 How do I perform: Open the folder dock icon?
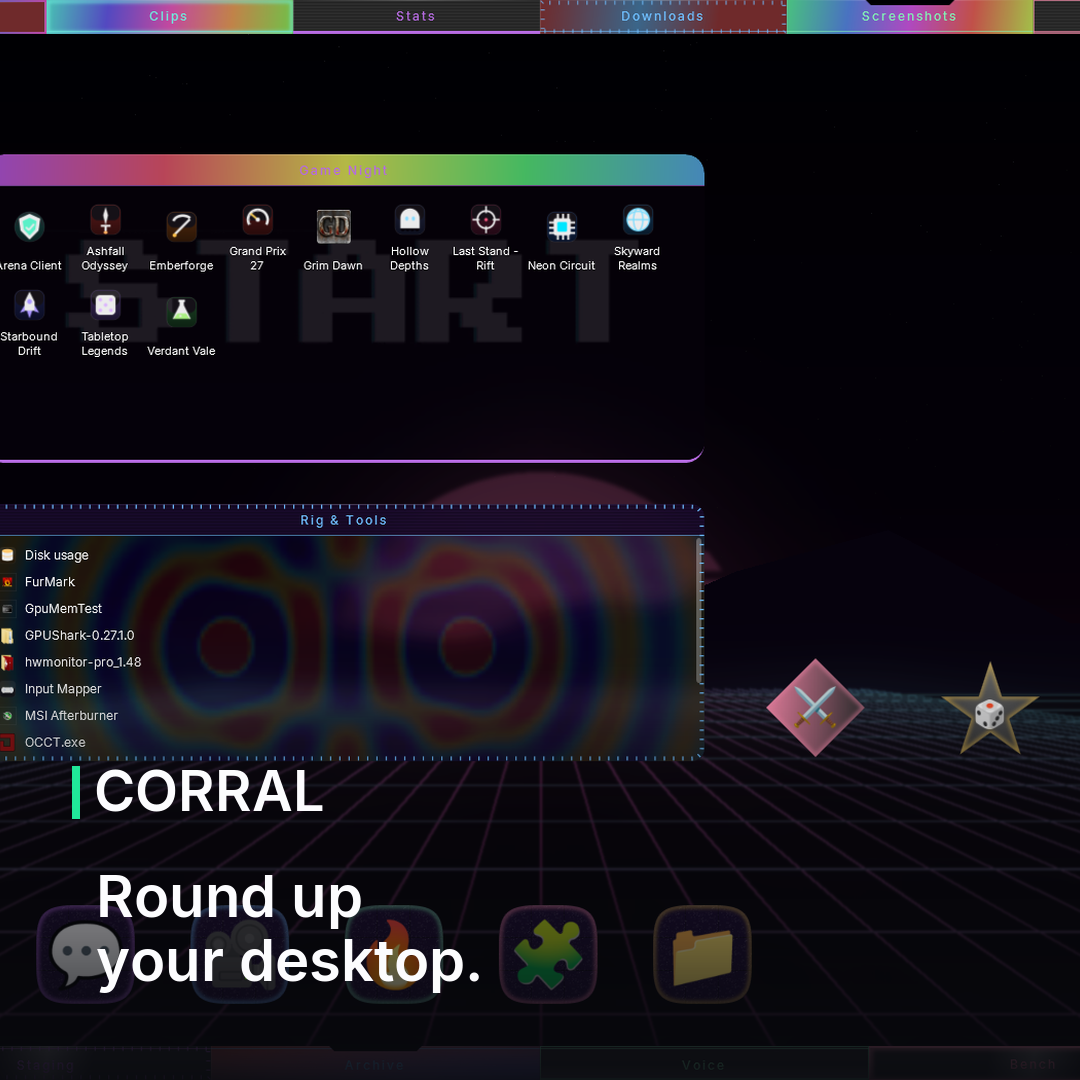[702, 954]
